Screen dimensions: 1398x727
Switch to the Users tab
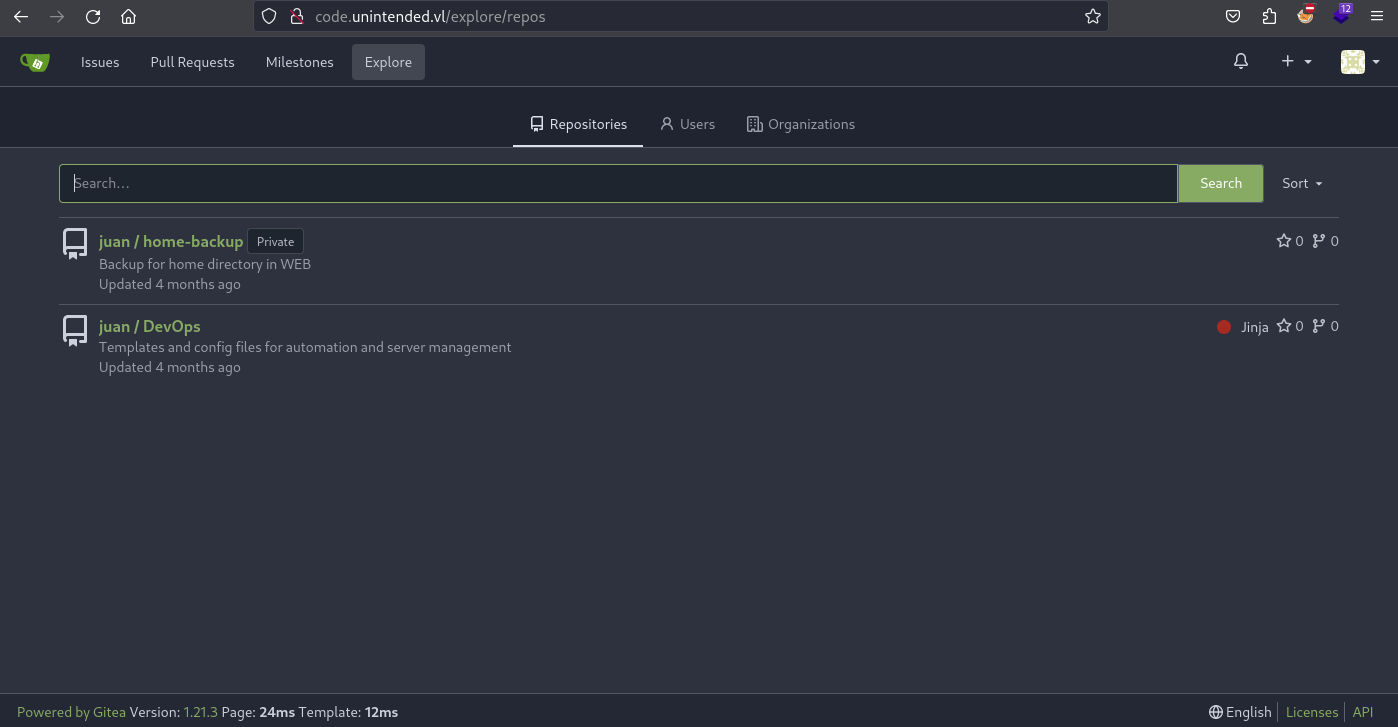pyautogui.click(x=688, y=125)
